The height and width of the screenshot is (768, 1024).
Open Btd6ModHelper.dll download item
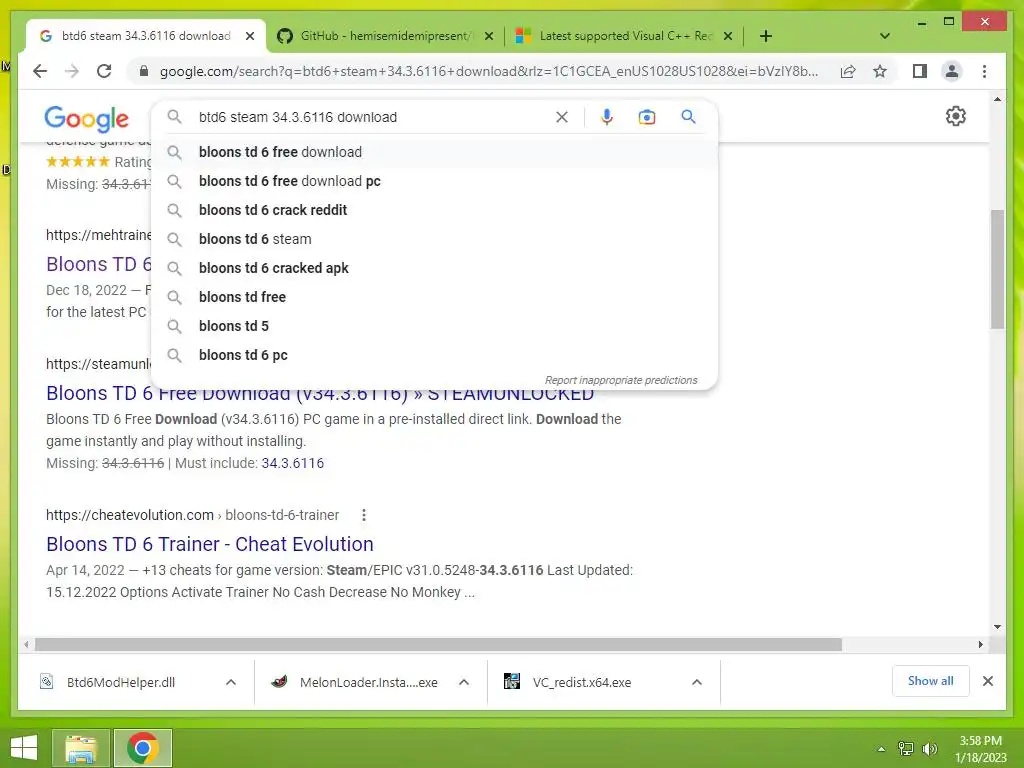tap(121, 682)
